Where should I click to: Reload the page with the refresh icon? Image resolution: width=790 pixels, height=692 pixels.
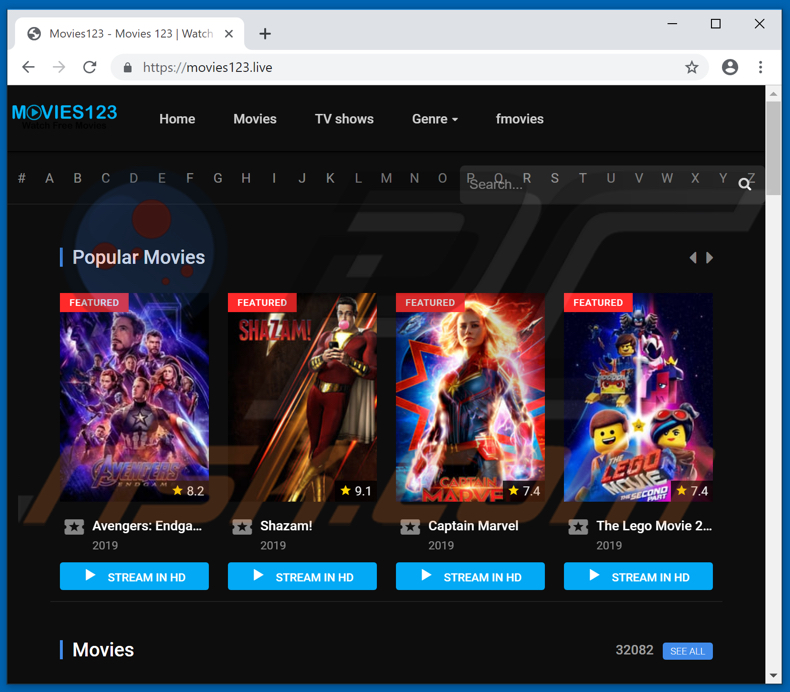pos(90,67)
